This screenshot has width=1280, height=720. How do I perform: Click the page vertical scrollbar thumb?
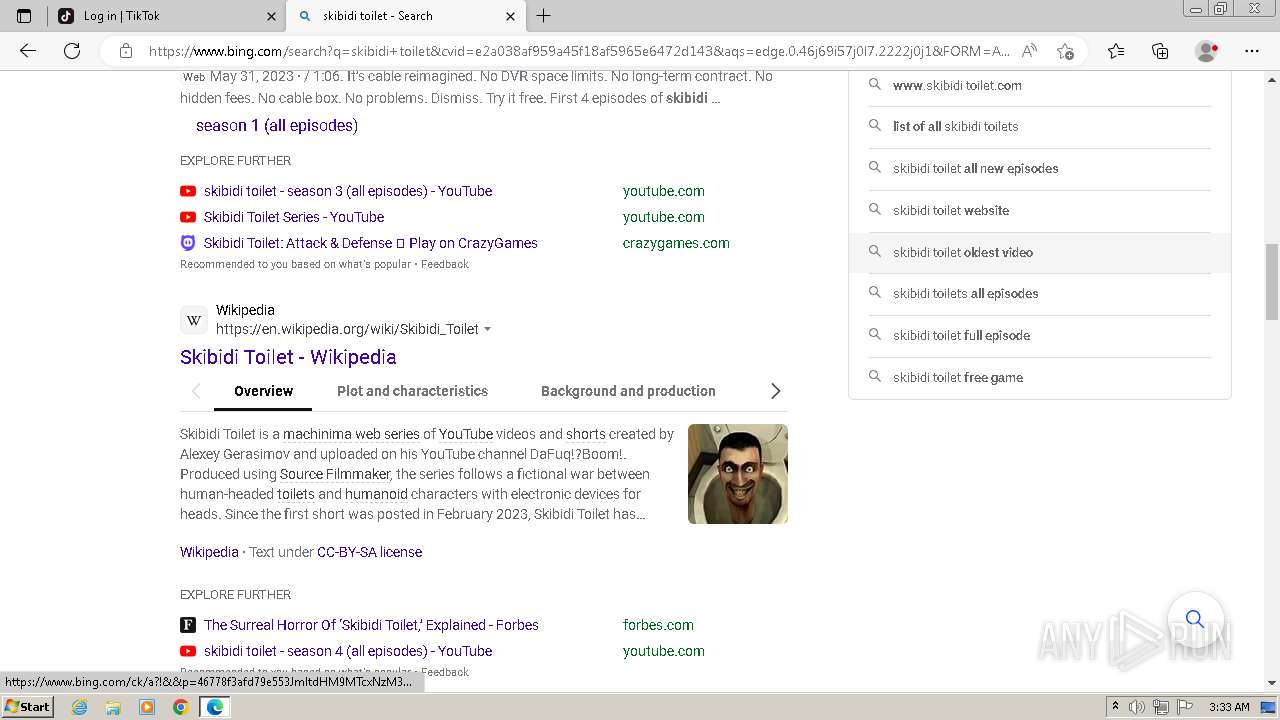click(x=1272, y=282)
